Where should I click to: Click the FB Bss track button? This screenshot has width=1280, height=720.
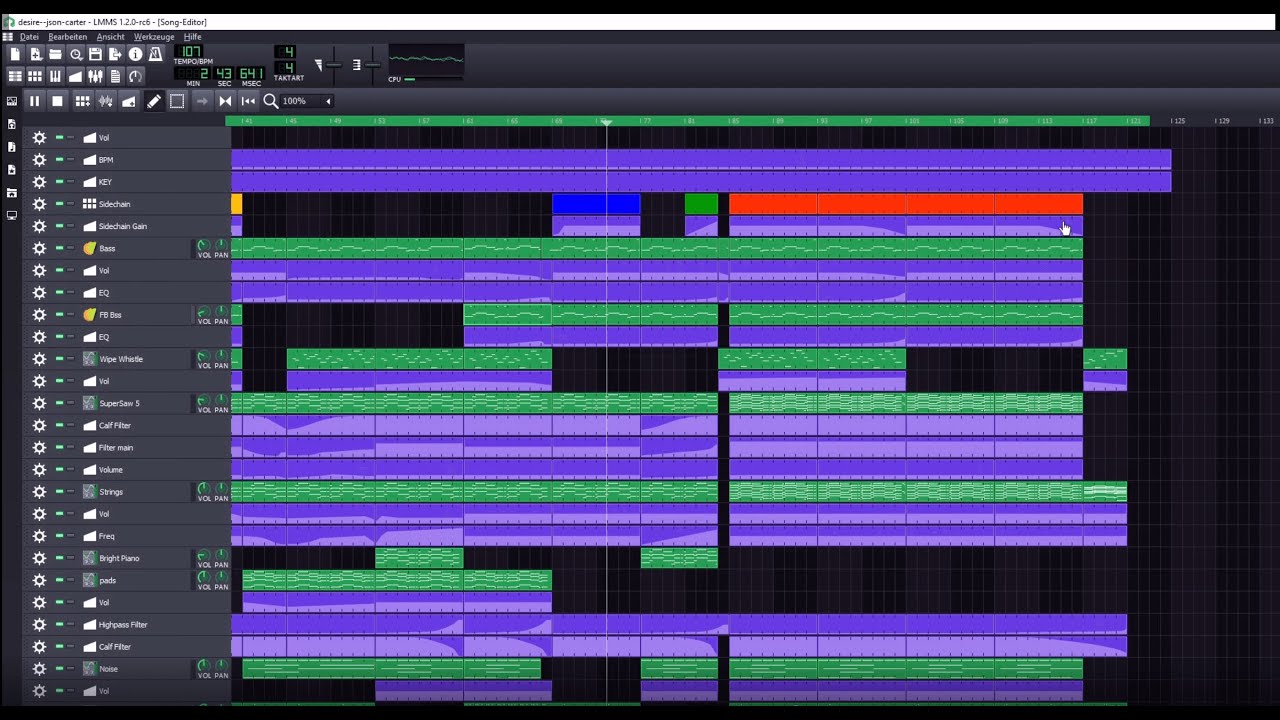click(x=135, y=315)
